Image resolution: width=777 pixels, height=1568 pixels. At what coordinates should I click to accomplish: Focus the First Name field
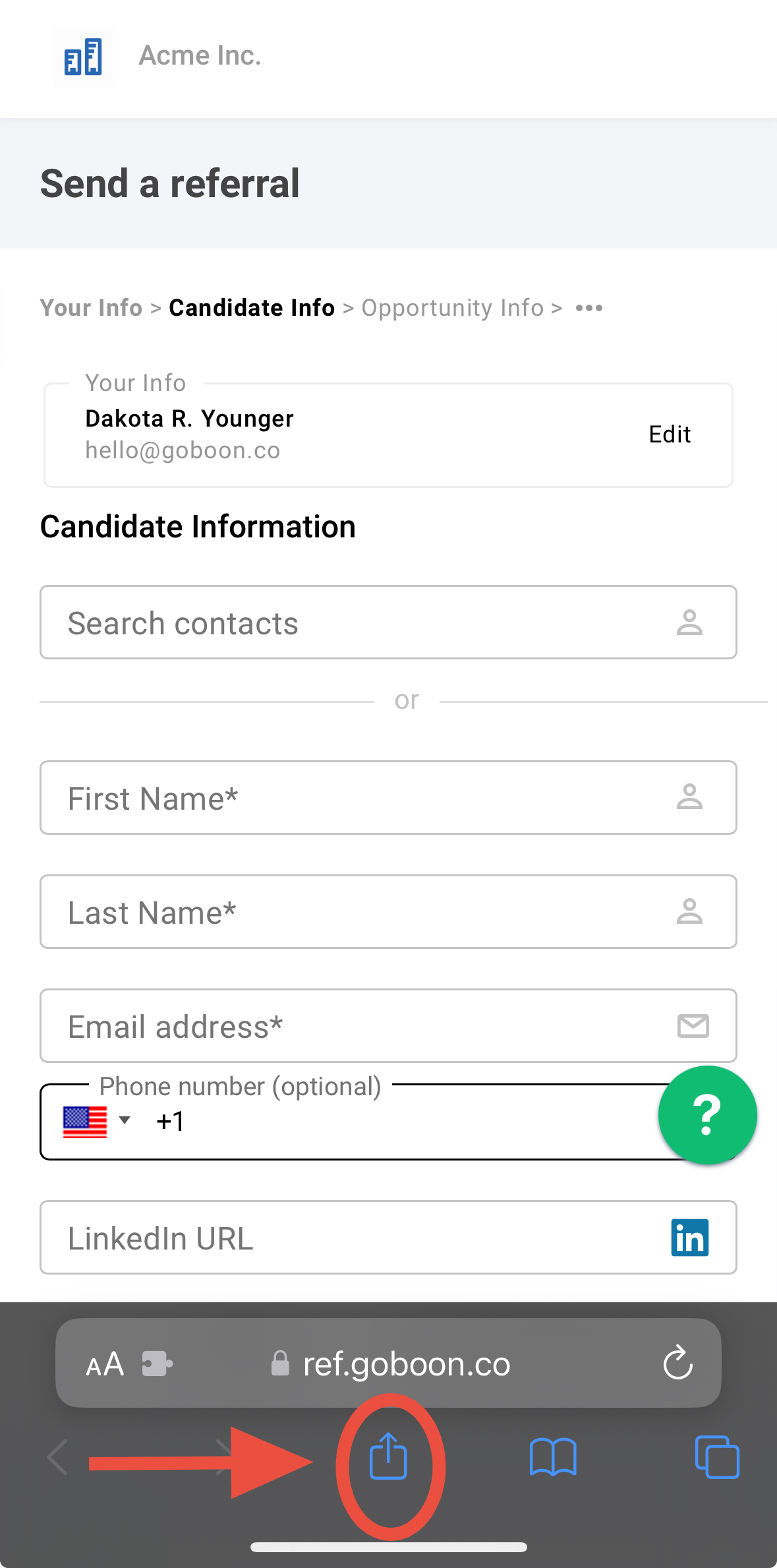pos(388,798)
